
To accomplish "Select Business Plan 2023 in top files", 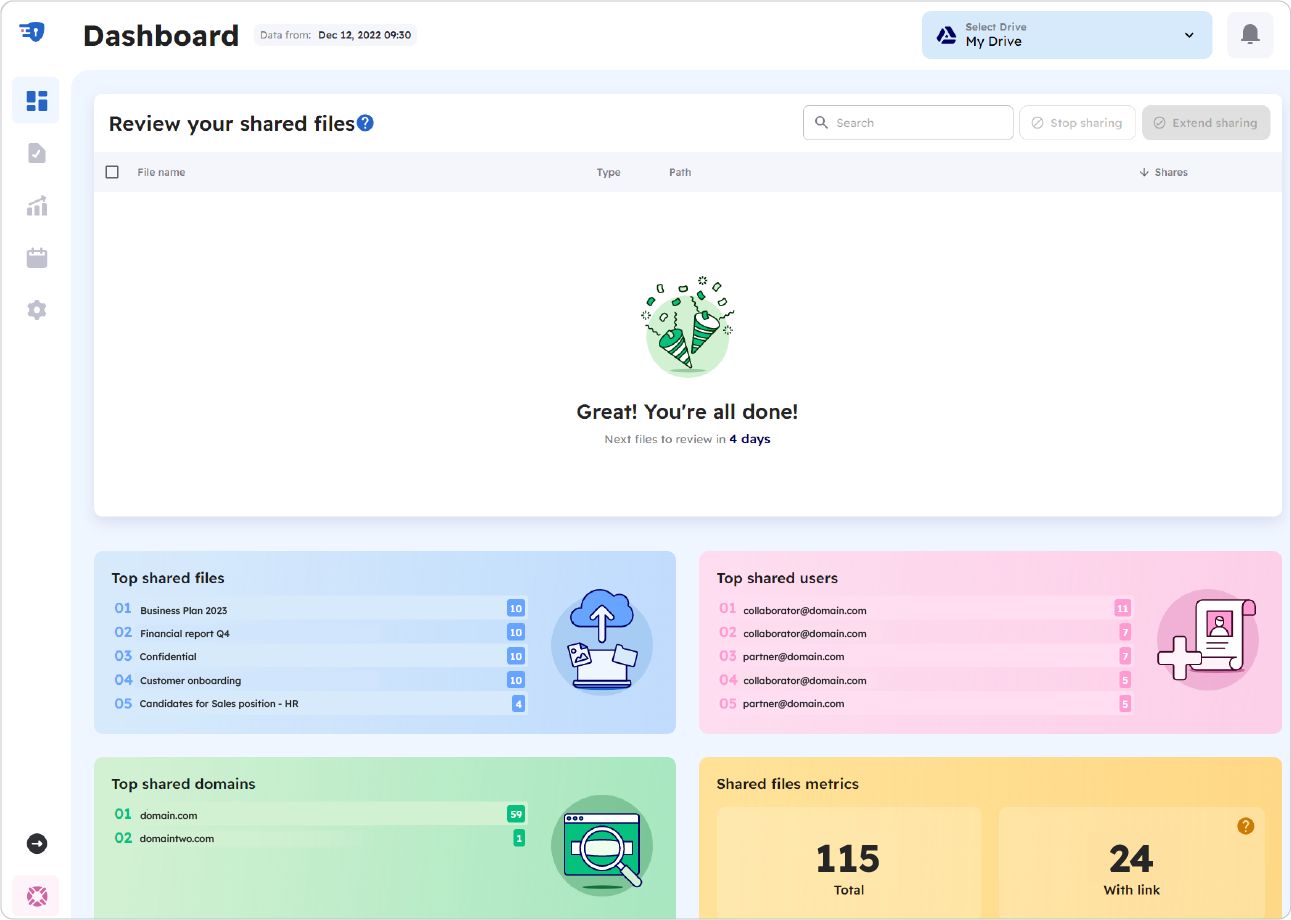I will (x=184, y=610).
